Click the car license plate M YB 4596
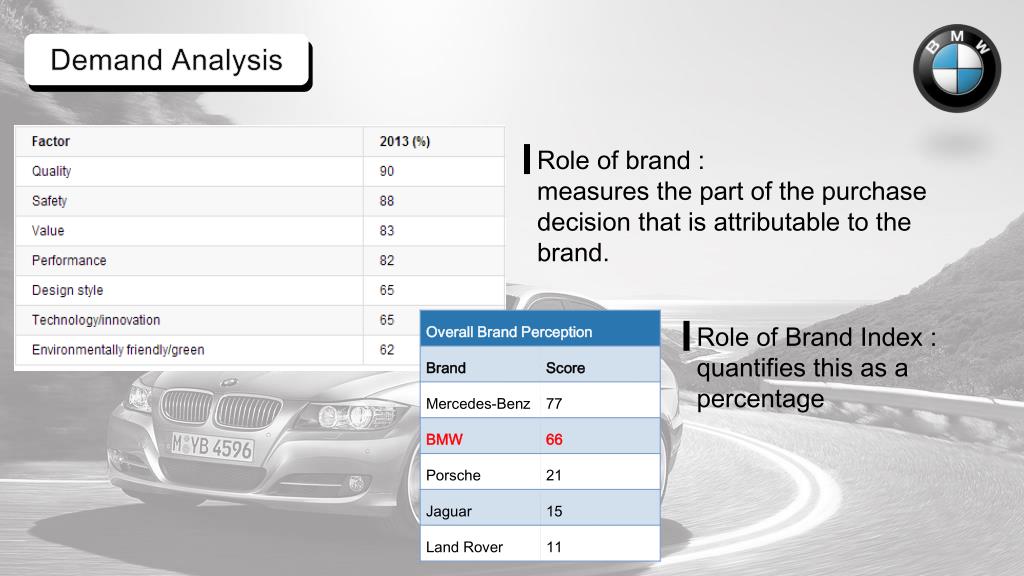 click(x=212, y=446)
